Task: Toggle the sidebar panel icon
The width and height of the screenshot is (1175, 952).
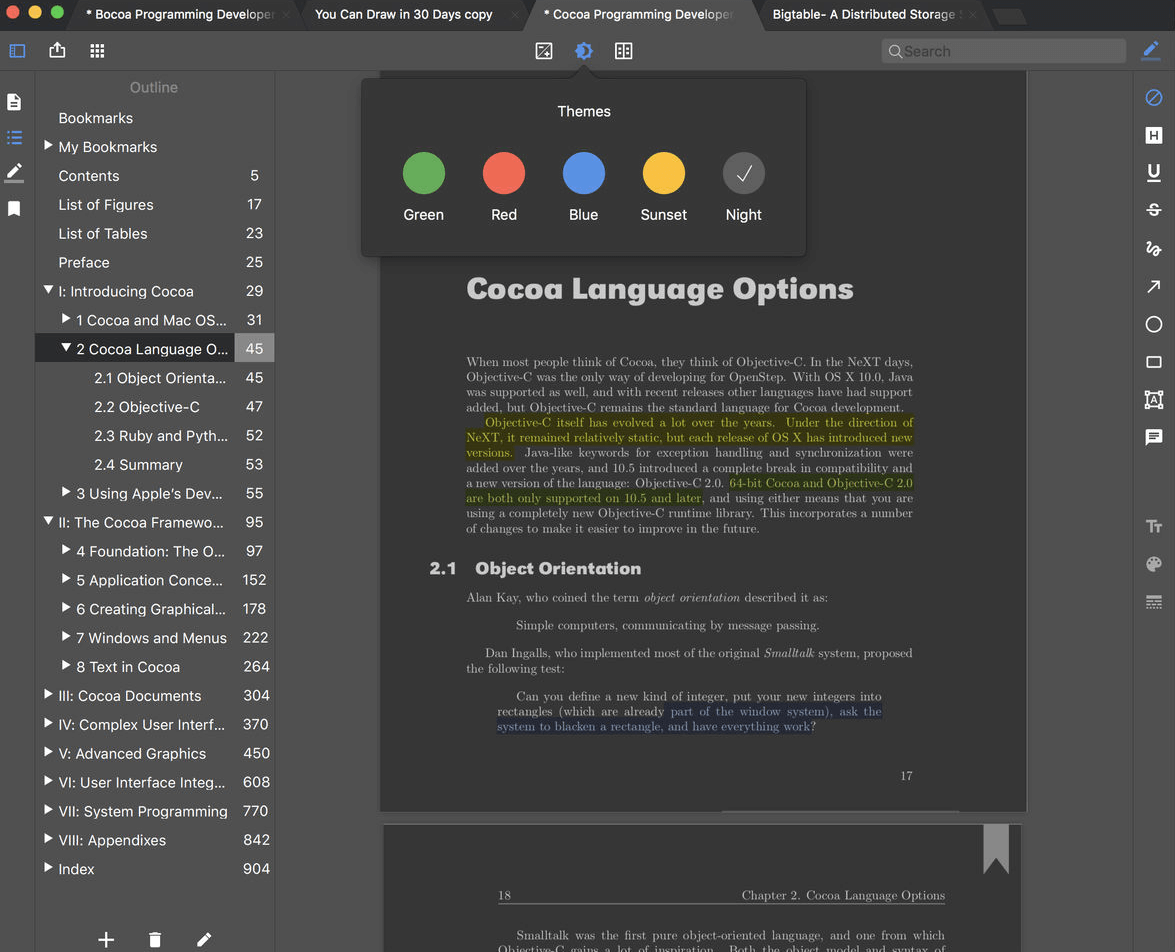Action: 17,51
